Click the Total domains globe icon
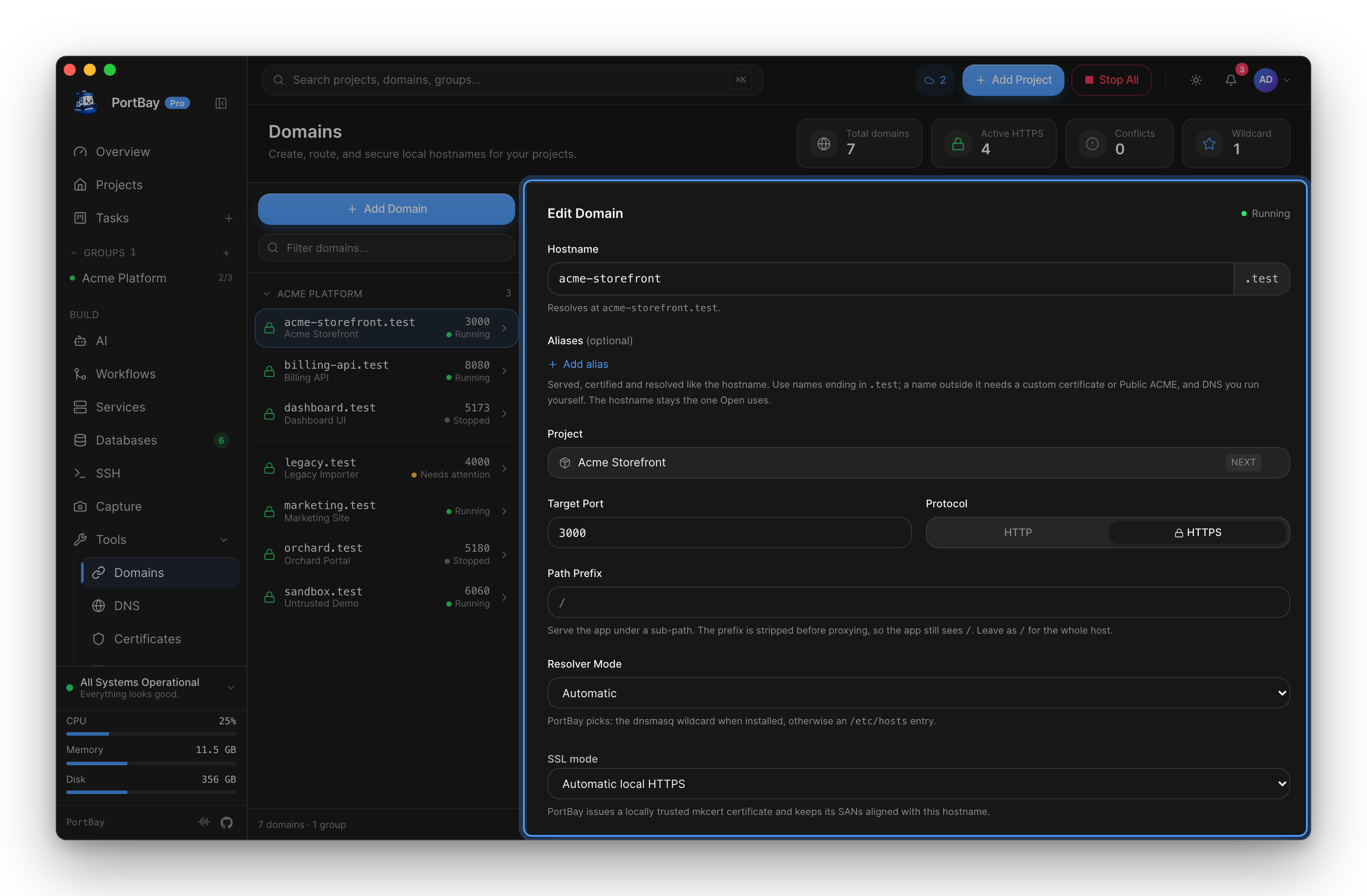This screenshot has width=1367, height=896. (824, 143)
